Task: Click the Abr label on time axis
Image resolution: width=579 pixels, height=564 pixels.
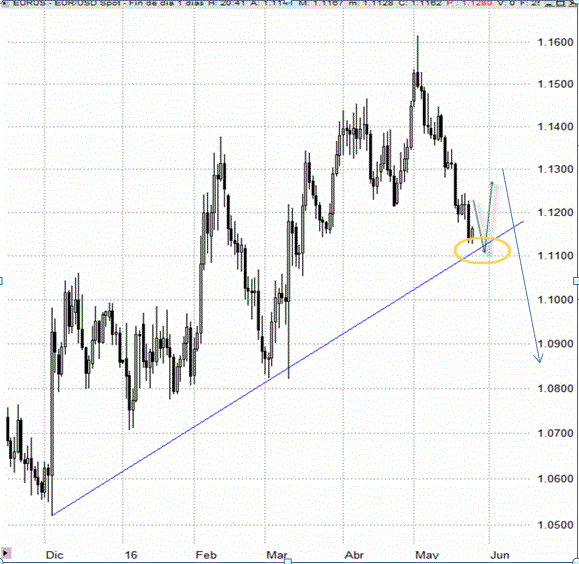Action: (x=354, y=555)
